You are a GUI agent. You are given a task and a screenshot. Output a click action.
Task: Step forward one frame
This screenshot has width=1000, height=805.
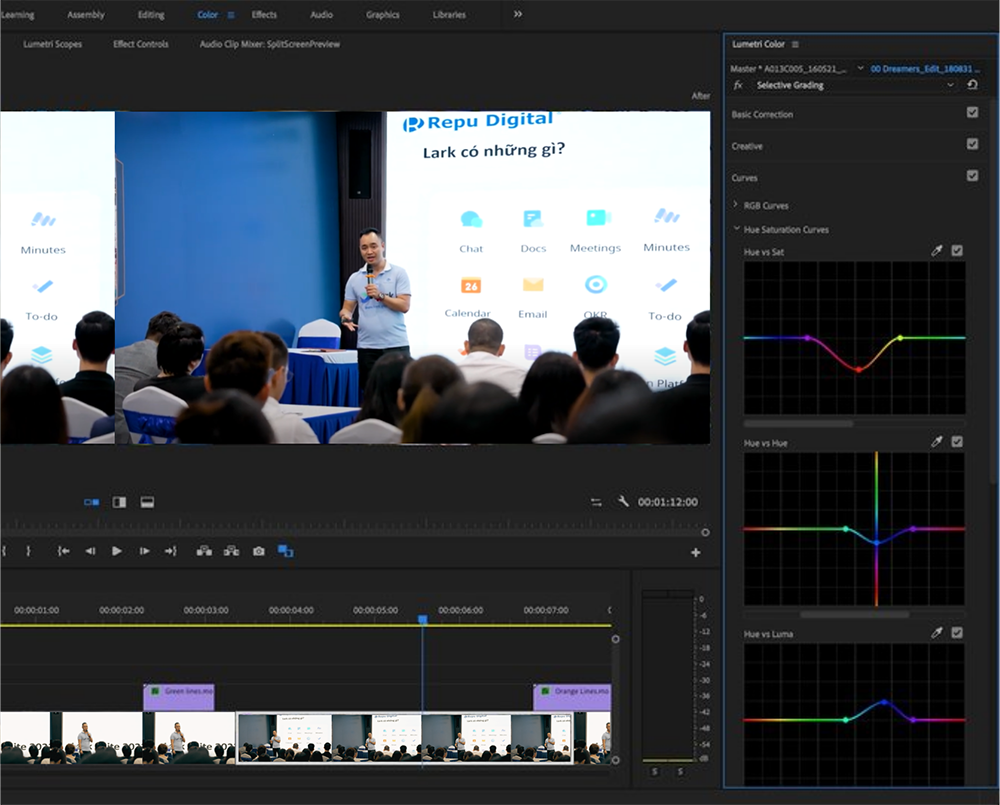point(145,551)
